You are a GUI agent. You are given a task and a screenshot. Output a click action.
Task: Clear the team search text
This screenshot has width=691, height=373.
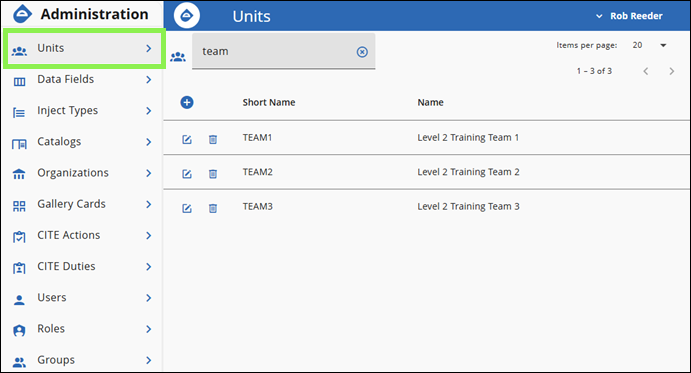coord(362,52)
